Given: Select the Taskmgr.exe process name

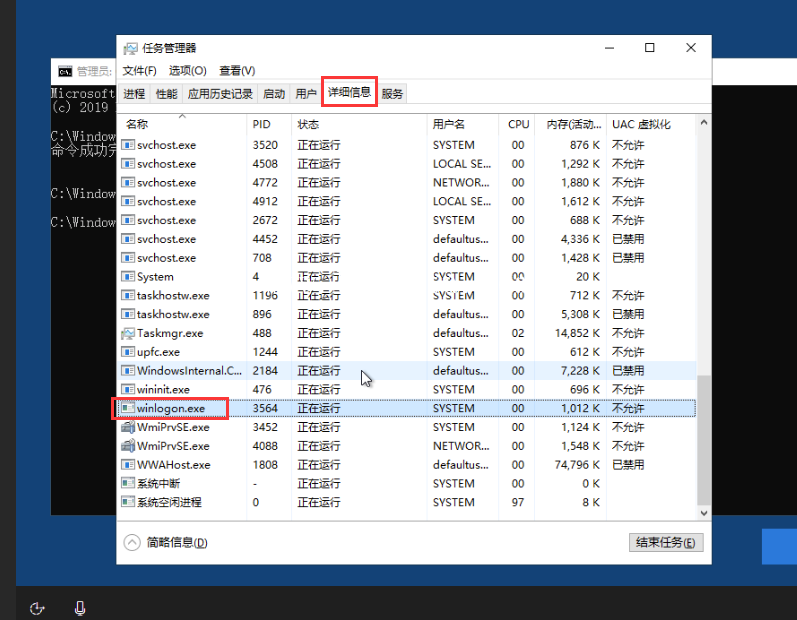Looking at the screenshot, I should [x=170, y=333].
